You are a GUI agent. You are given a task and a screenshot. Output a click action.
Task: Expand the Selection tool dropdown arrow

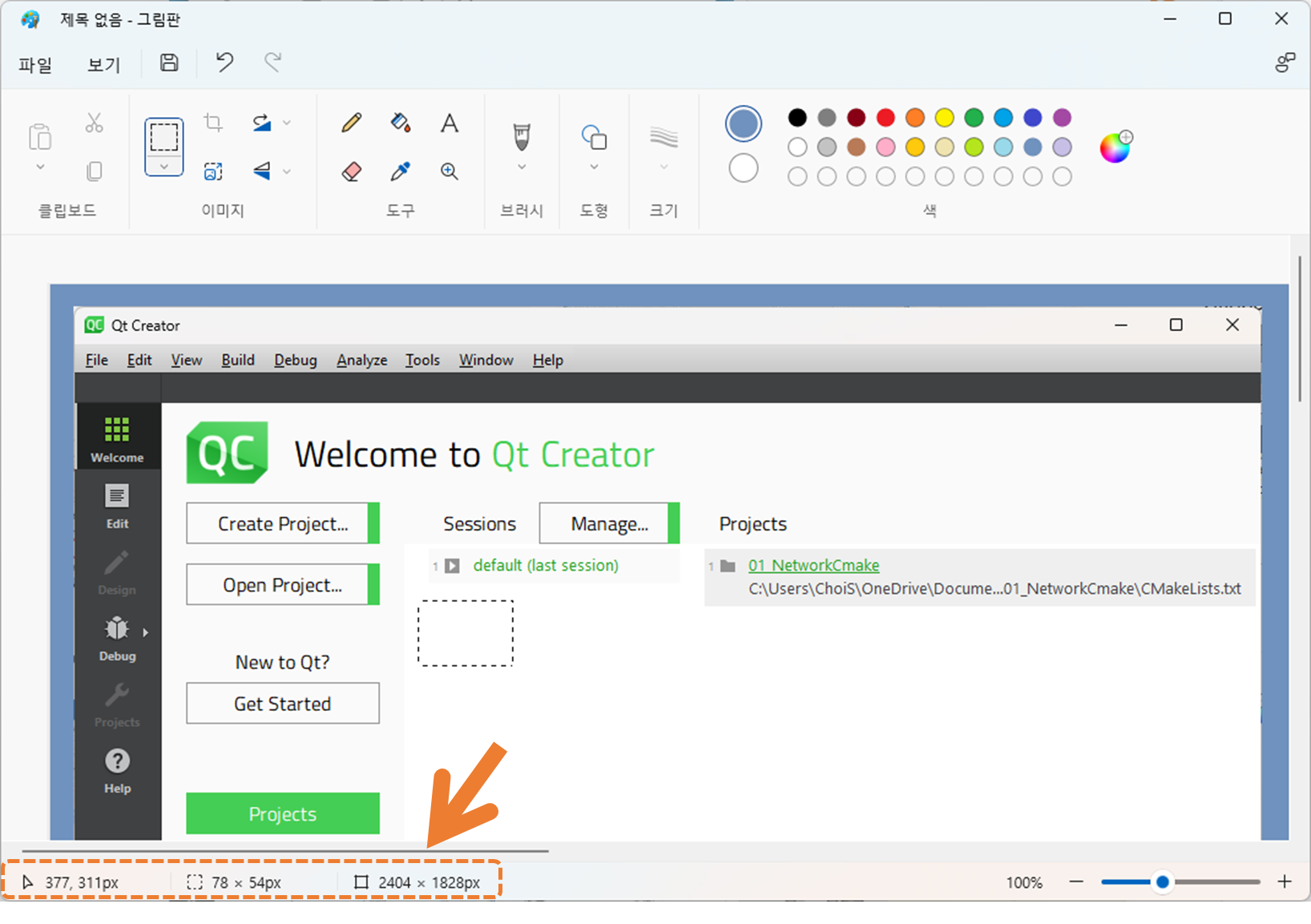[164, 167]
